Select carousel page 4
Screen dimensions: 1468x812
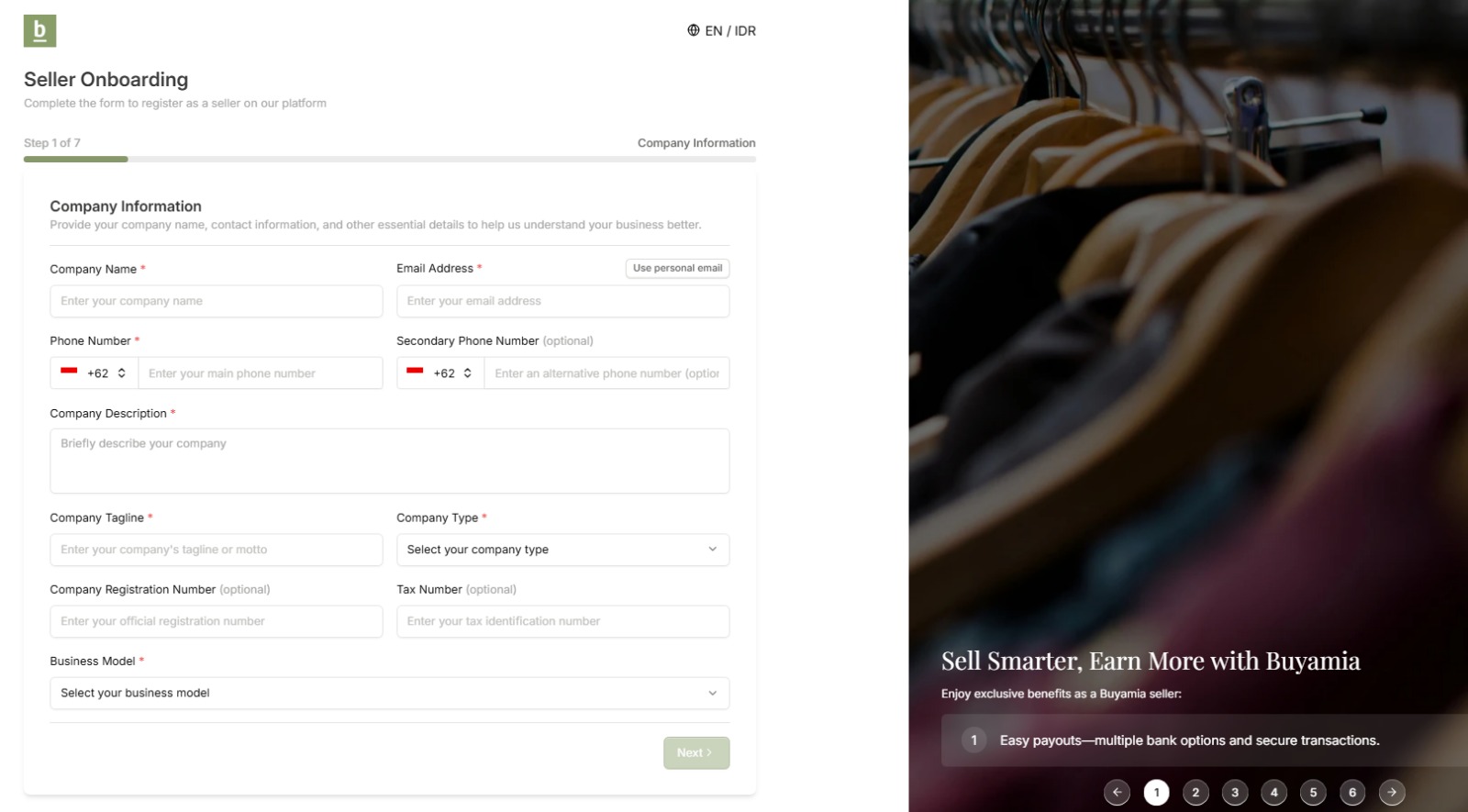(1274, 792)
